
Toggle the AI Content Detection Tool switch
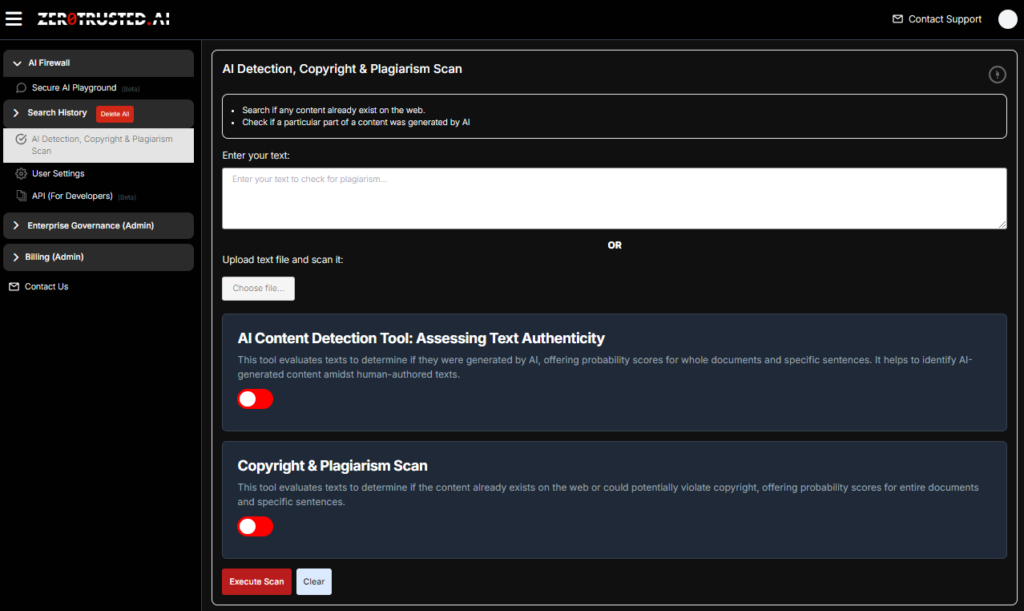pyautogui.click(x=255, y=399)
